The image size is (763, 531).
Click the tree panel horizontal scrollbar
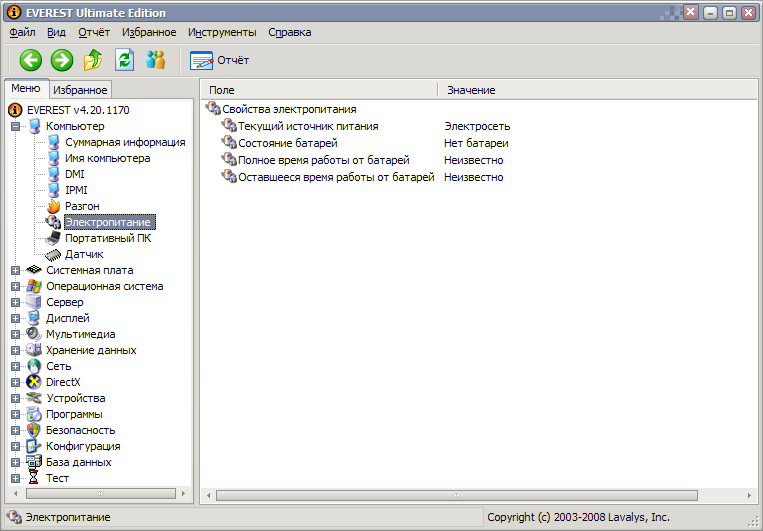pos(100,494)
